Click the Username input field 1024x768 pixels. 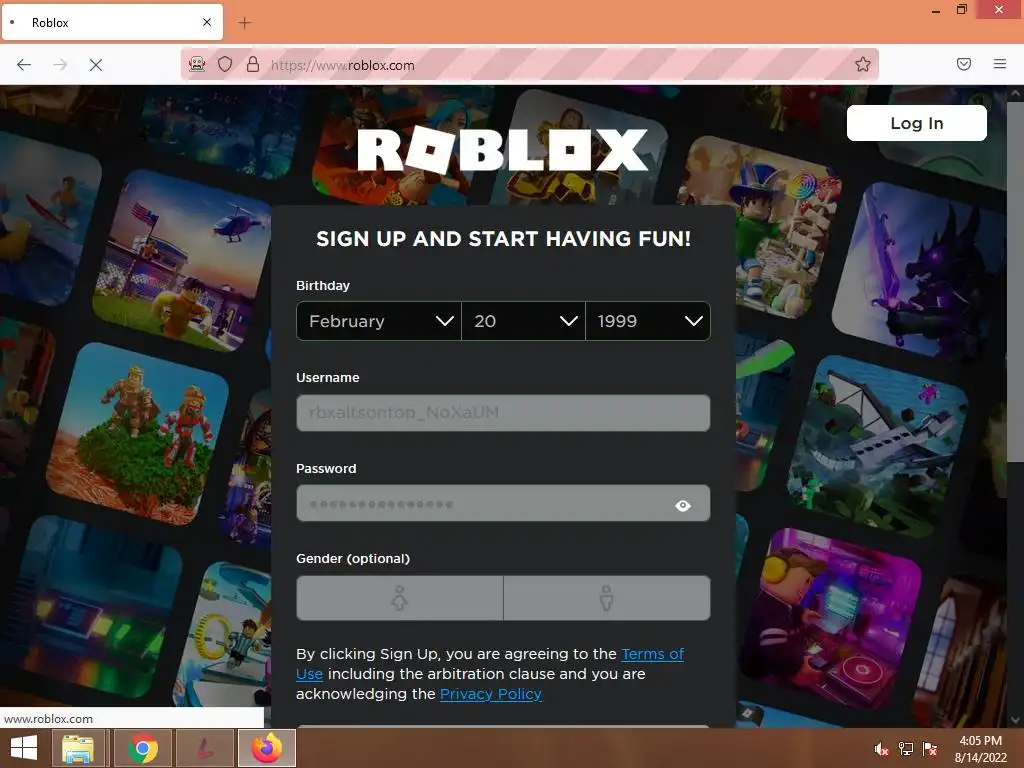tap(503, 413)
